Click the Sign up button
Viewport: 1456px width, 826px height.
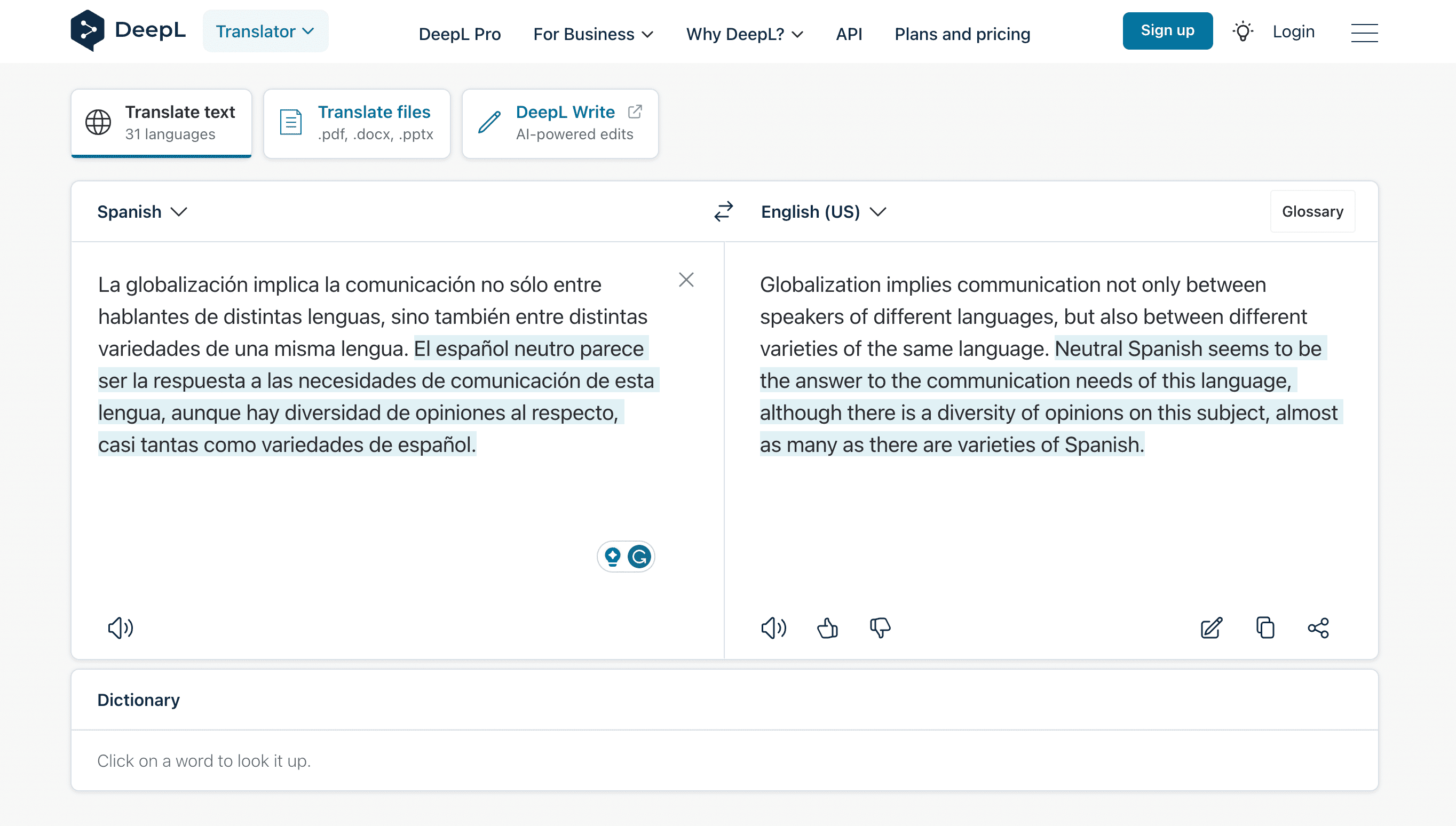[1167, 30]
